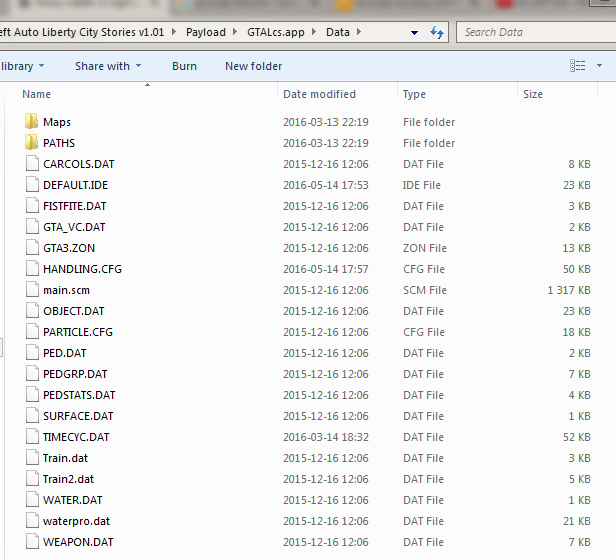This screenshot has height=560, width=616.
Task: Sort files by Type column
Action: pyautogui.click(x=414, y=94)
